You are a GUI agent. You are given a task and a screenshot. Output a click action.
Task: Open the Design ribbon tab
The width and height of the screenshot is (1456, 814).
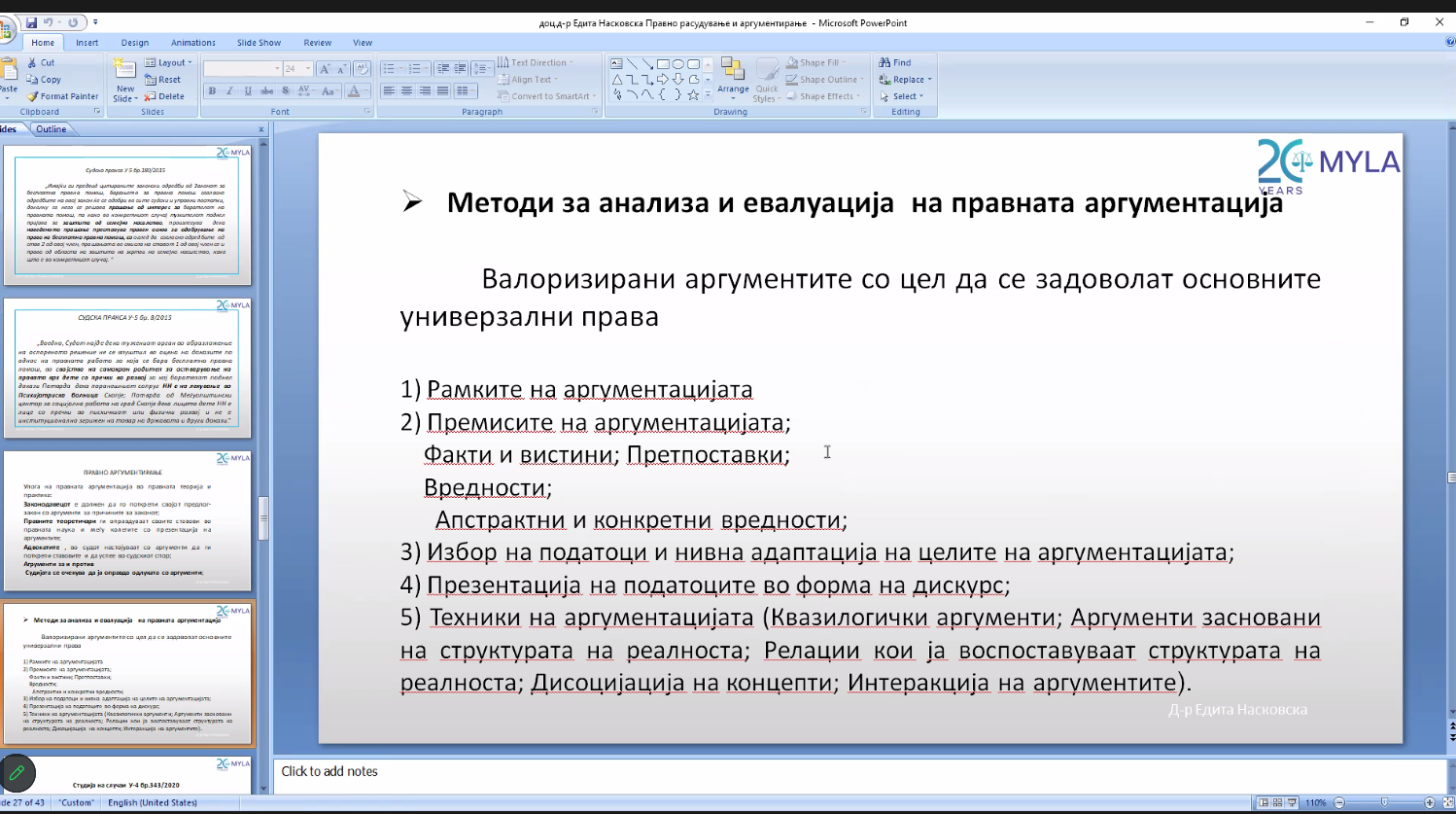(x=135, y=43)
